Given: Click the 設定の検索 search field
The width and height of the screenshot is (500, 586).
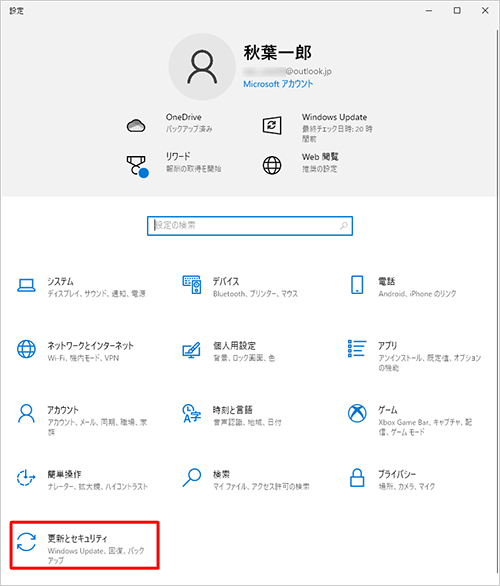Looking at the screenshot, I should point(250,226).
